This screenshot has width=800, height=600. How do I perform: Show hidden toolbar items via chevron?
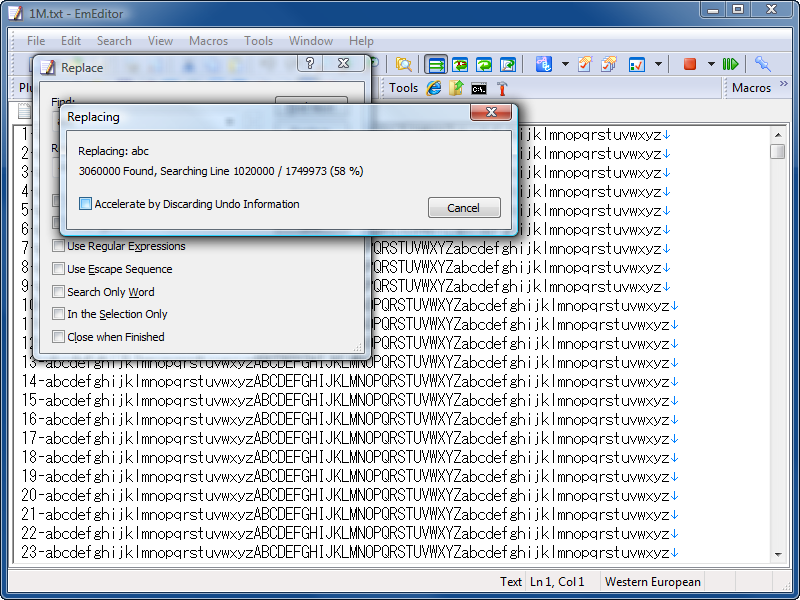coord(784,83)
